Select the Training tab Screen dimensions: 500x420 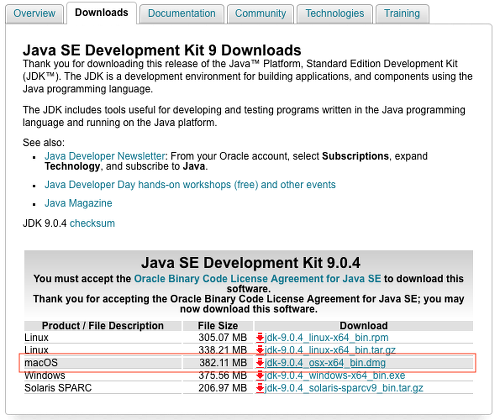point(402,14)
